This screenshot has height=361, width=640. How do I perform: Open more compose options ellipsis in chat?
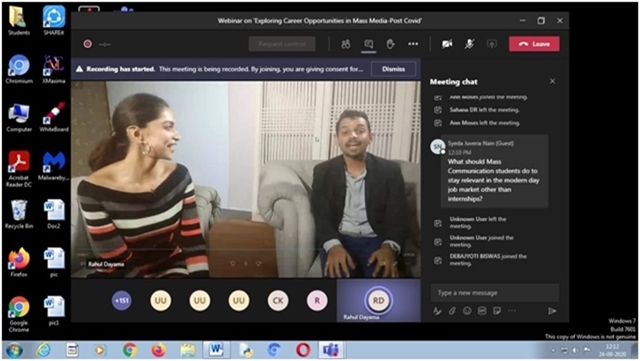[x=512, y=311]
